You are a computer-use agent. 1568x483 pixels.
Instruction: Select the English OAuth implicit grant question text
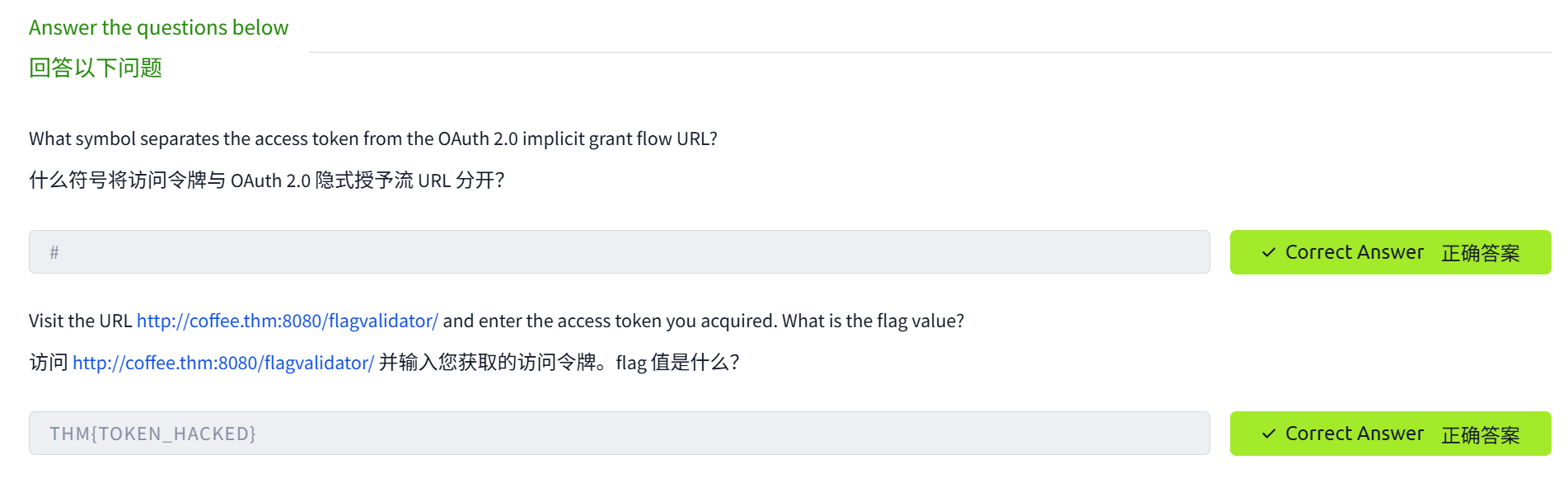click(372, 138)
